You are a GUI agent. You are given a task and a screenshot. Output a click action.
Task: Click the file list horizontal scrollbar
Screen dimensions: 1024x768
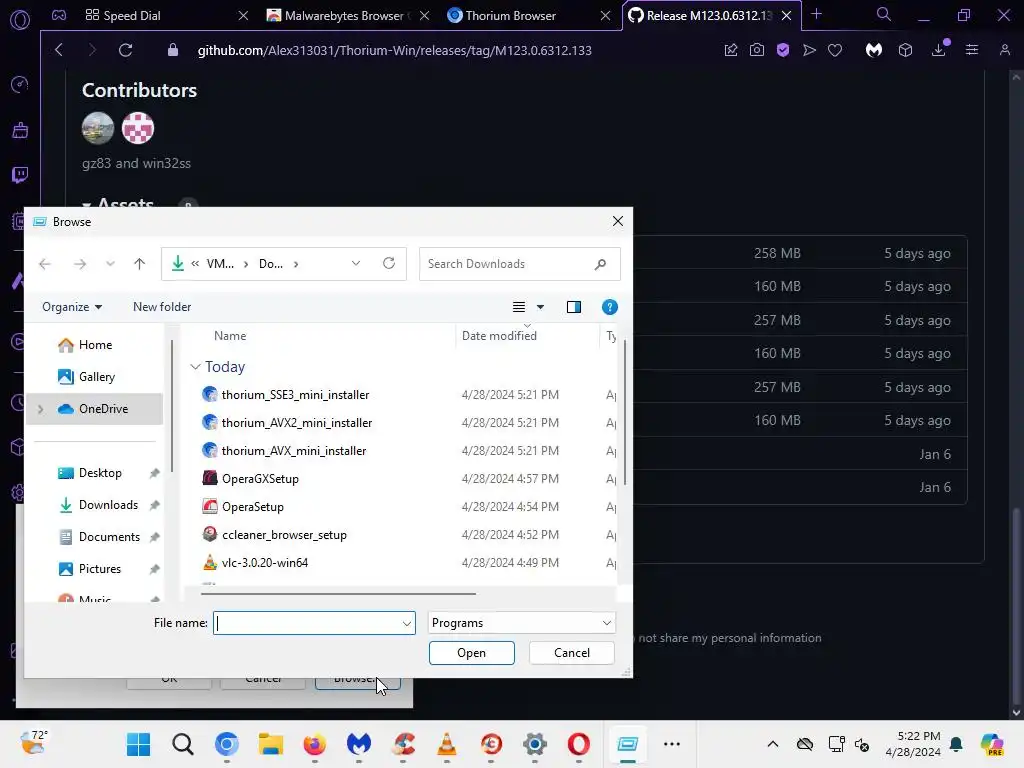(338, 594)
